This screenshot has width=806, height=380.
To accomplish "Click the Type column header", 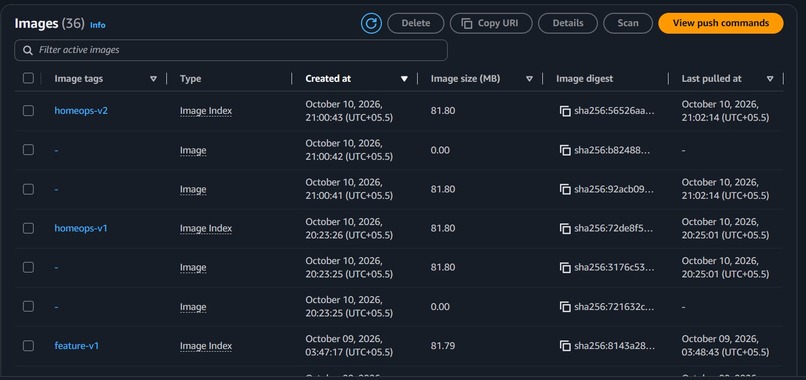I will click(191, 79).
